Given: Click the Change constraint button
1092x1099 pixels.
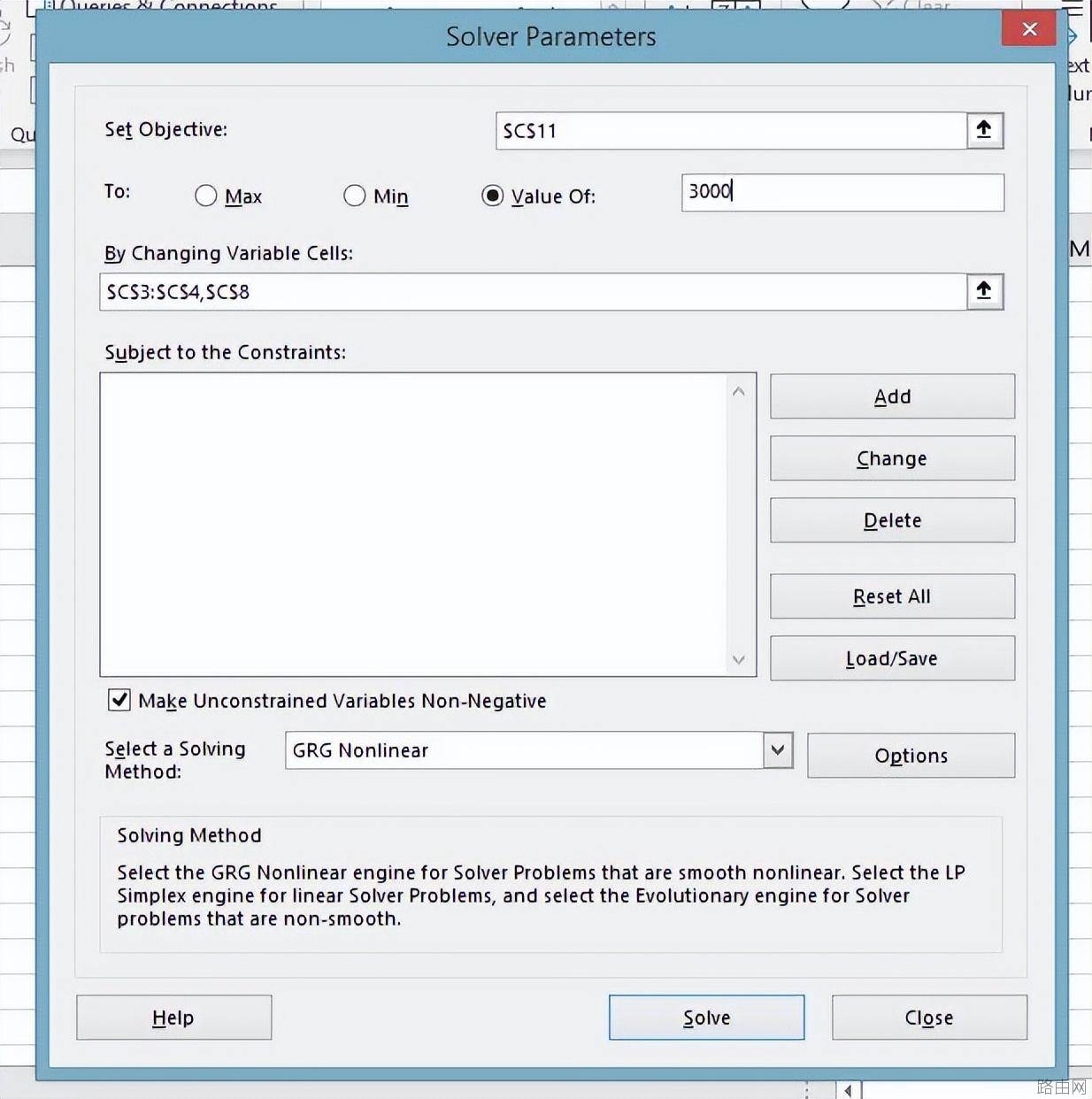Looking at the screenshot, I should tap(892, 458).
